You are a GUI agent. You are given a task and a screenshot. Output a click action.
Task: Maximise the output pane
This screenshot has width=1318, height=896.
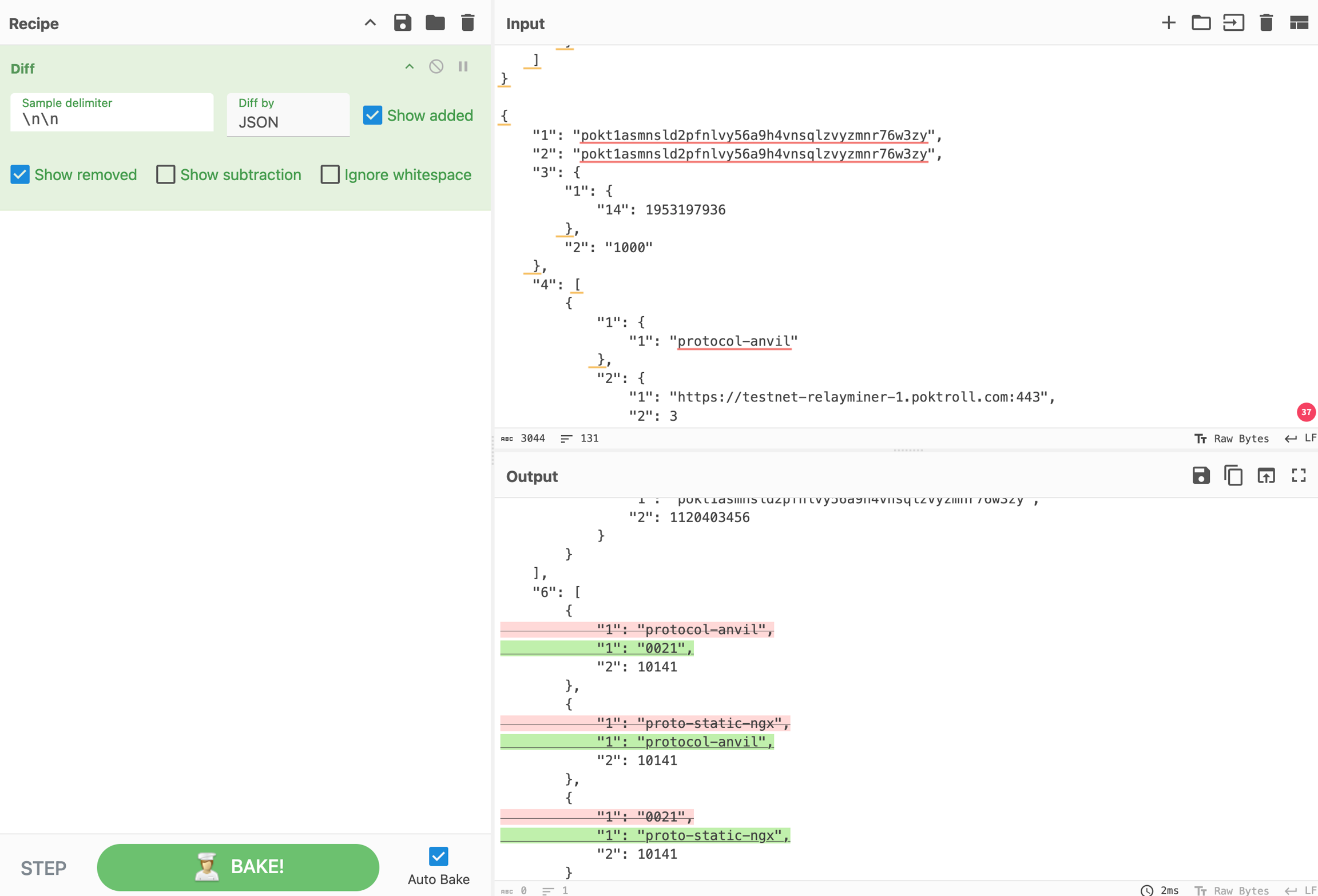(x=1298, y=476)
